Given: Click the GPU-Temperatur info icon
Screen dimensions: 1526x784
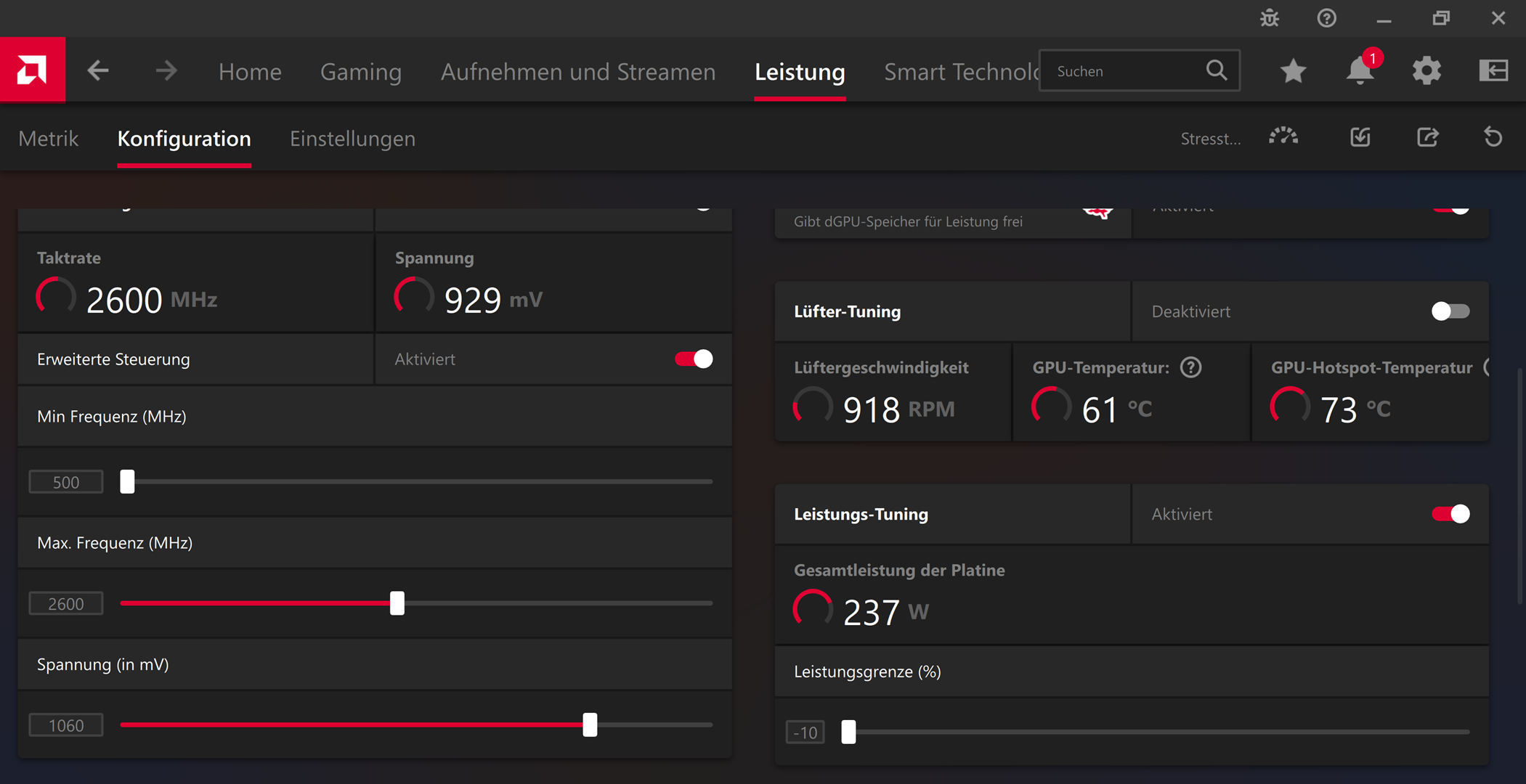Looking at the screenshot, I should [1190, 367].
